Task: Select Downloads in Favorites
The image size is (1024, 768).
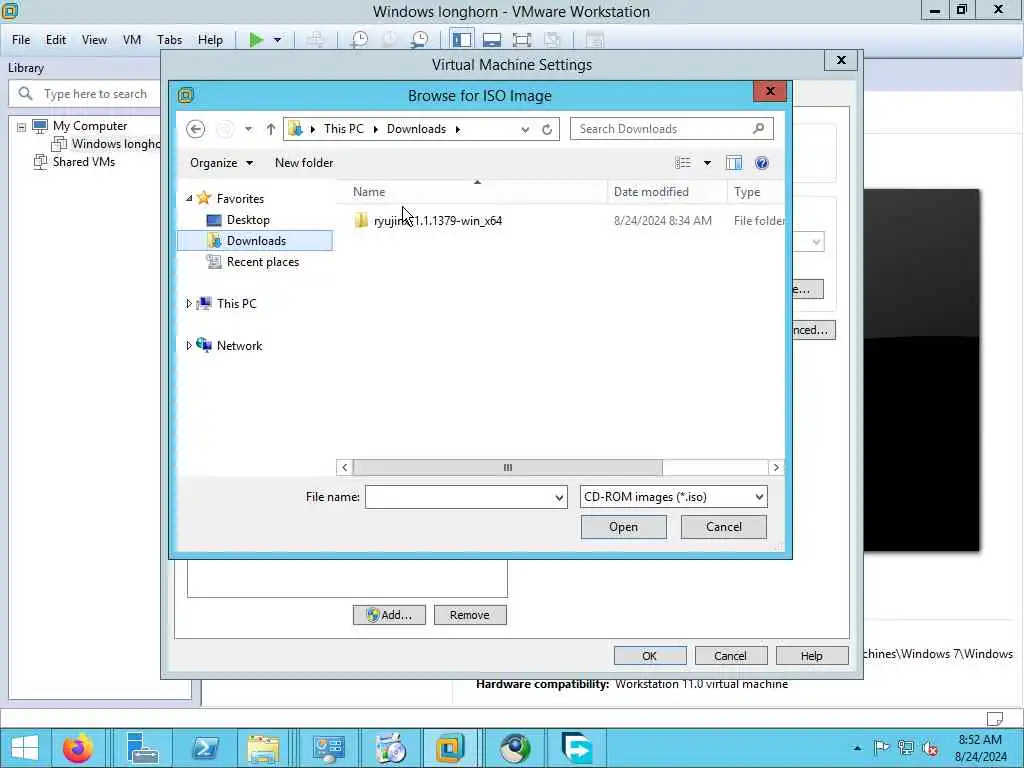Action: pyautogui.click(x=256, y=240)
